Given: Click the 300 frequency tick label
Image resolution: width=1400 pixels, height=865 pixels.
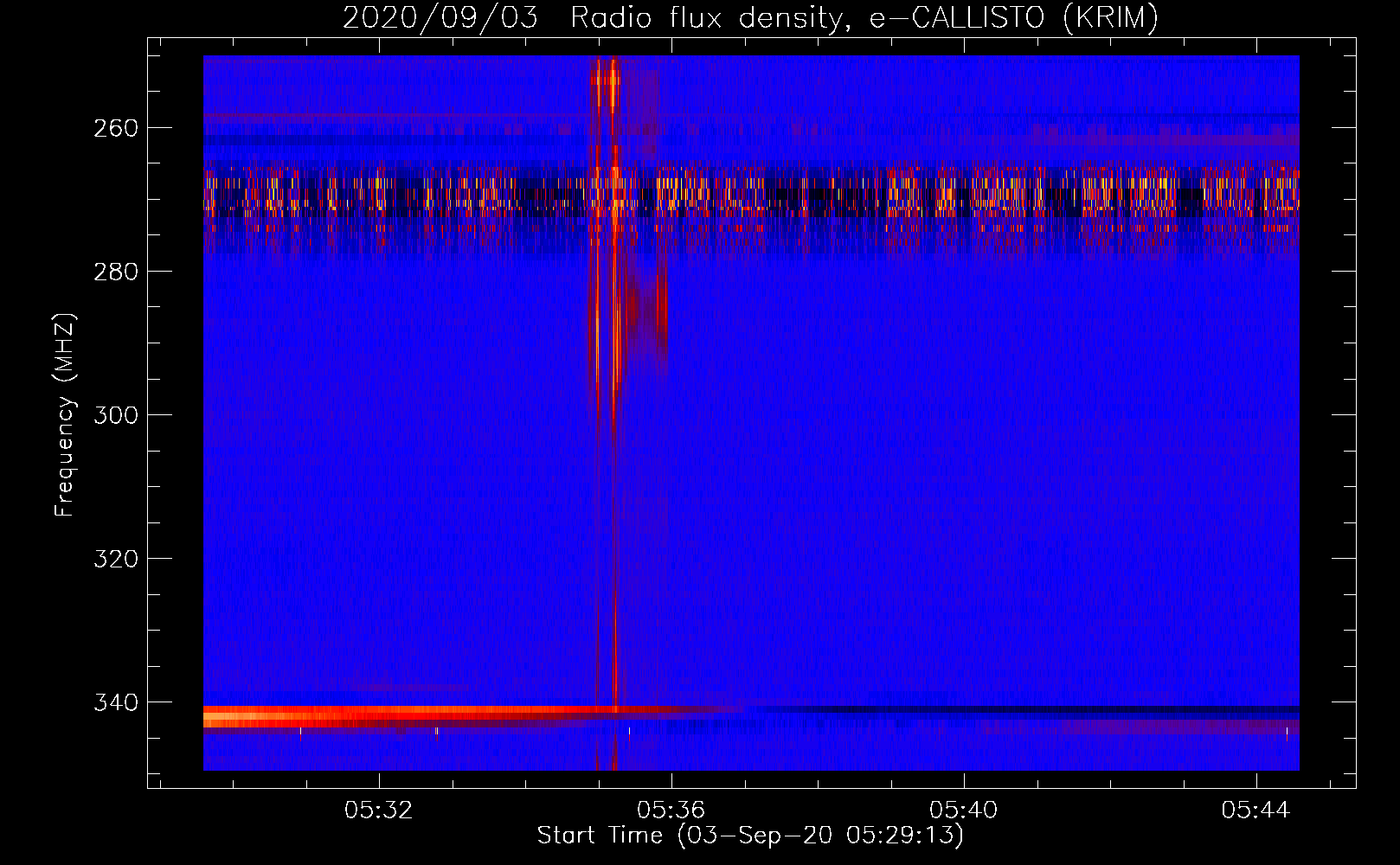Looking at the screenshot, I should (x=115, y=415).
